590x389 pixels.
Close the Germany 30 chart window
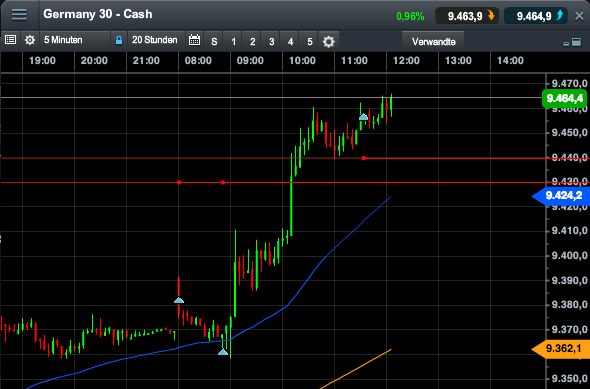coord(579,16)
